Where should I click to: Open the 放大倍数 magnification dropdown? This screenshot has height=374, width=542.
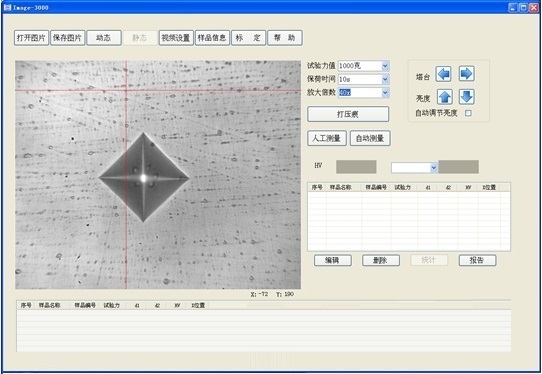(385, 93)
